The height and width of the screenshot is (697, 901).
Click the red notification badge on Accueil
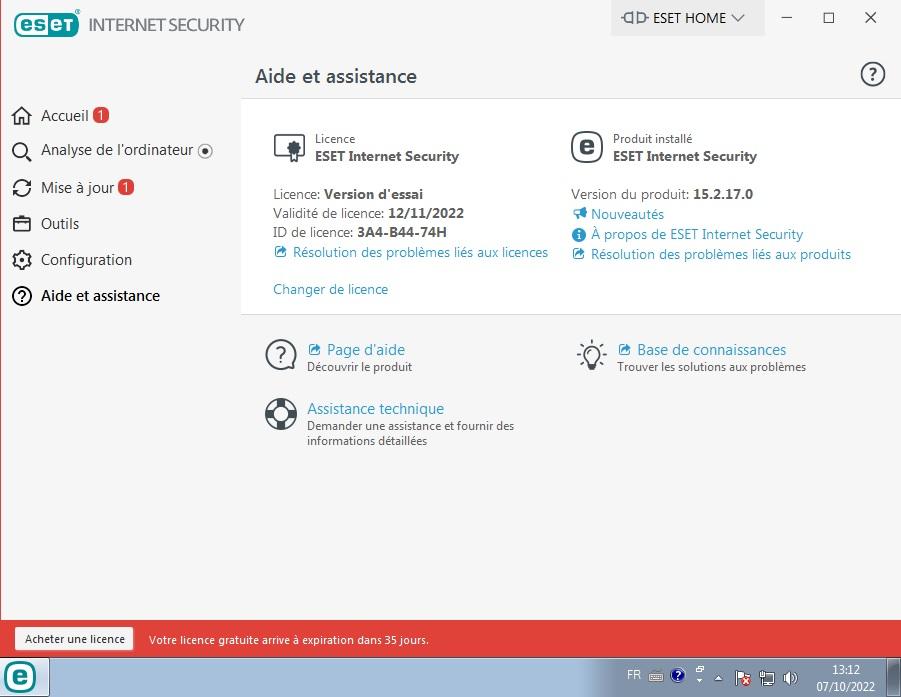(101, 115)
